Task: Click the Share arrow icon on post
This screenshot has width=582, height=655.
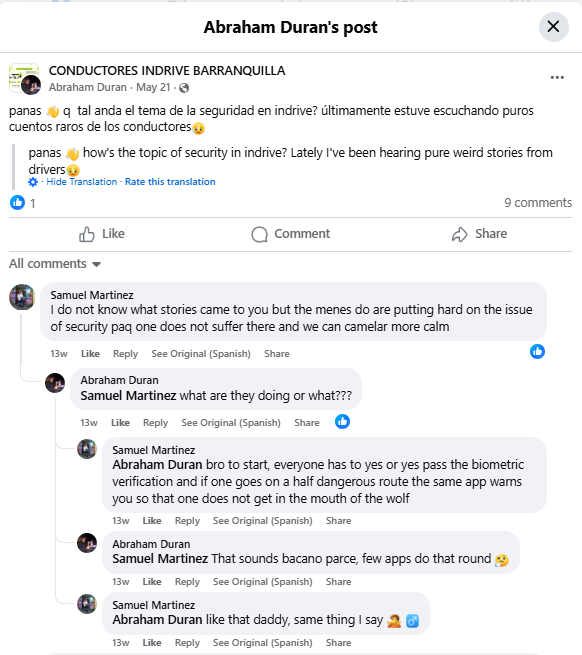Action: [460, 234]
